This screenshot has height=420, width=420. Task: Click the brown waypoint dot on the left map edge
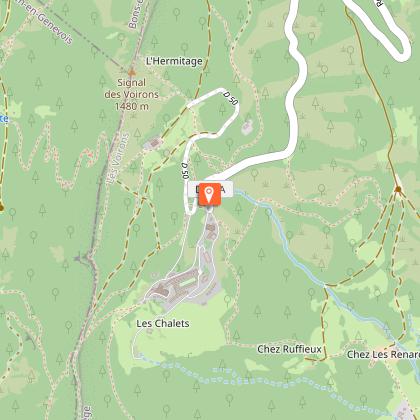(1, 208)
